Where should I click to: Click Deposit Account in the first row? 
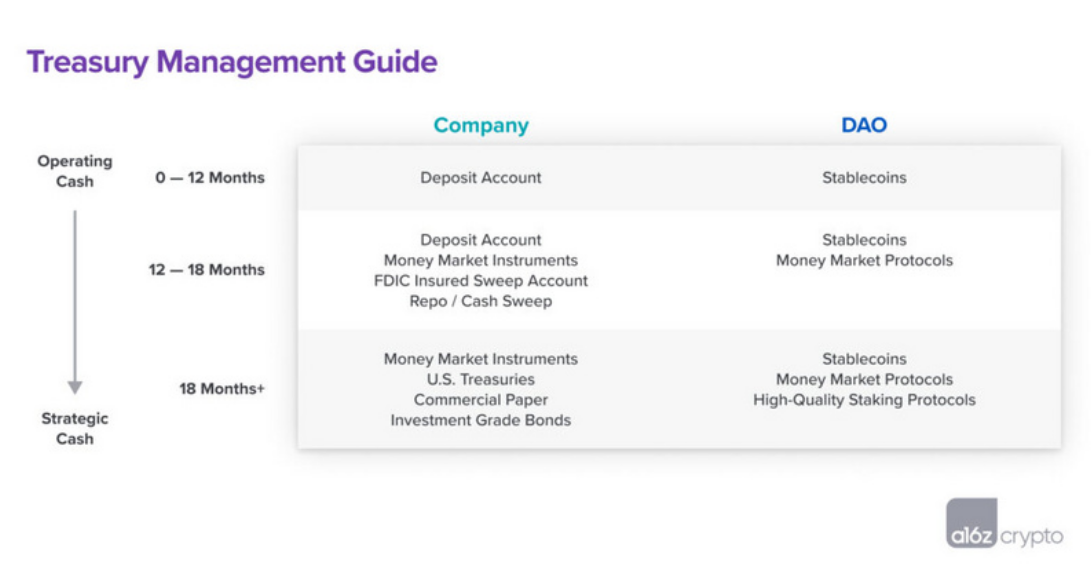[x=481, y=178]
